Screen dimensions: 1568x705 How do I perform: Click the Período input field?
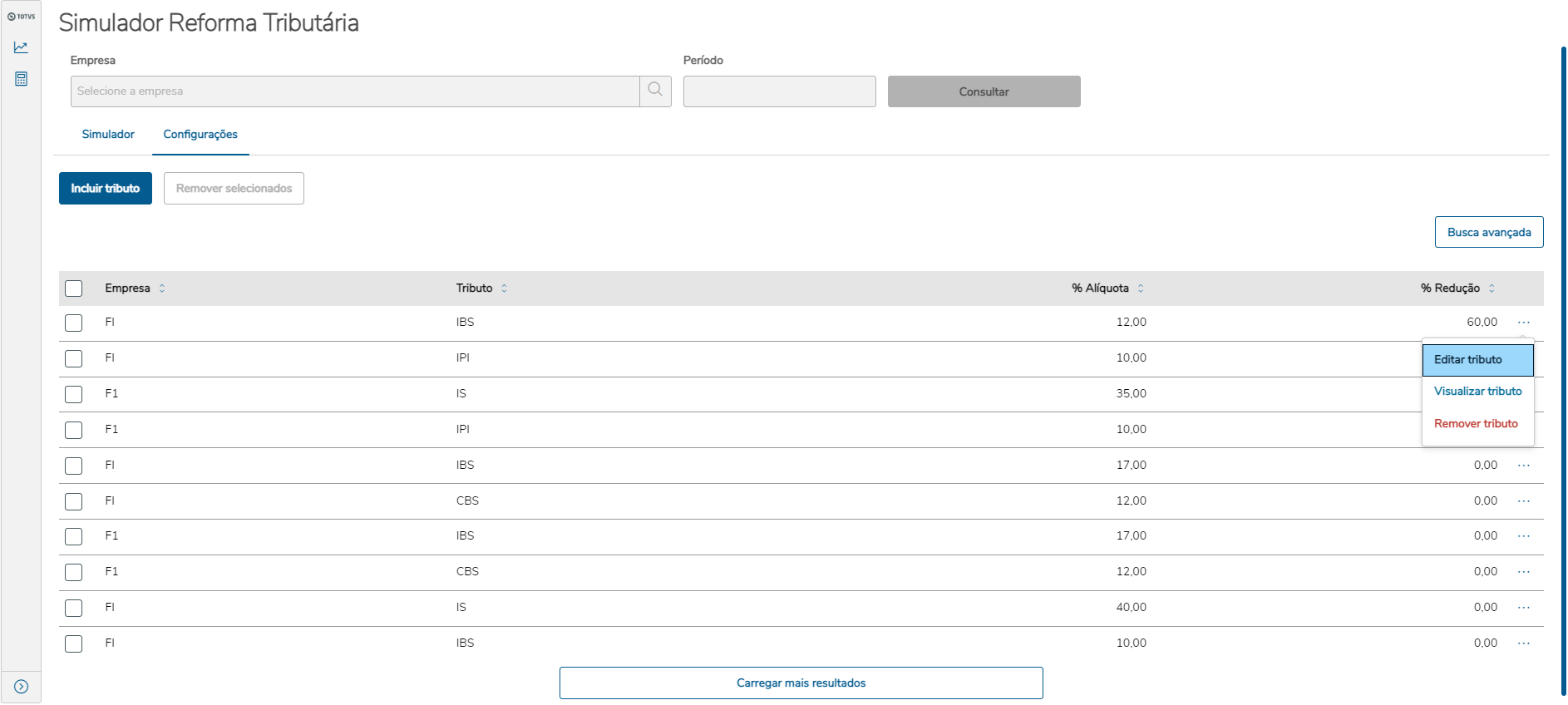[779, 91]
